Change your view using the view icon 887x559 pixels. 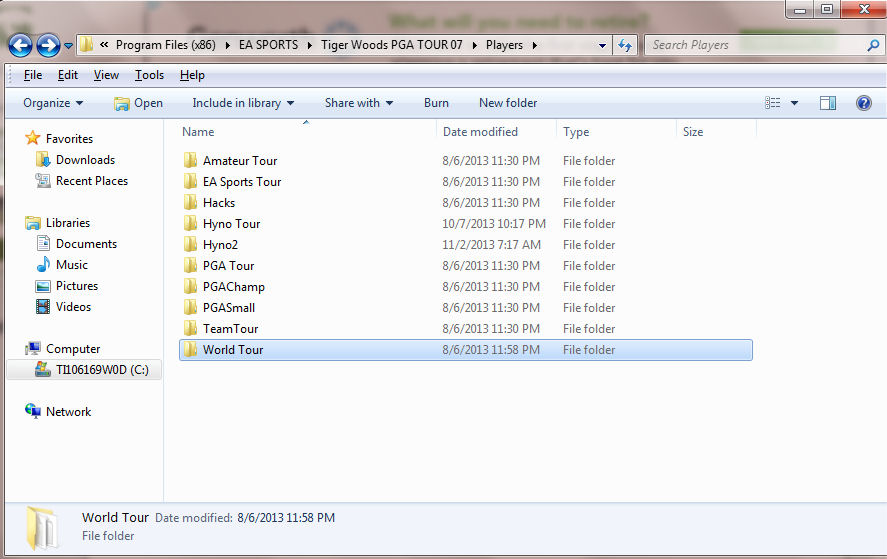[773, 103]
